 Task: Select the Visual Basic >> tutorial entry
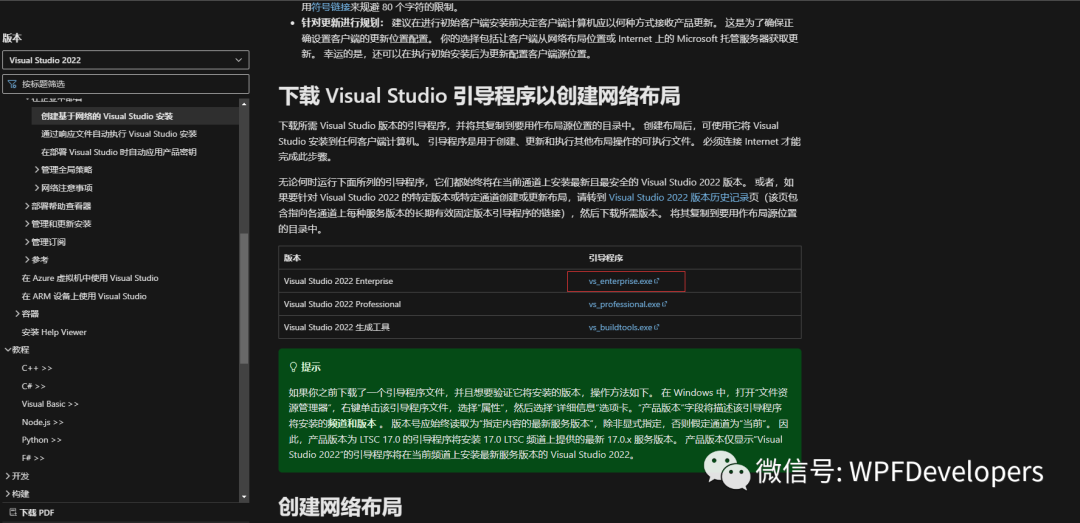tap(50, 404)
